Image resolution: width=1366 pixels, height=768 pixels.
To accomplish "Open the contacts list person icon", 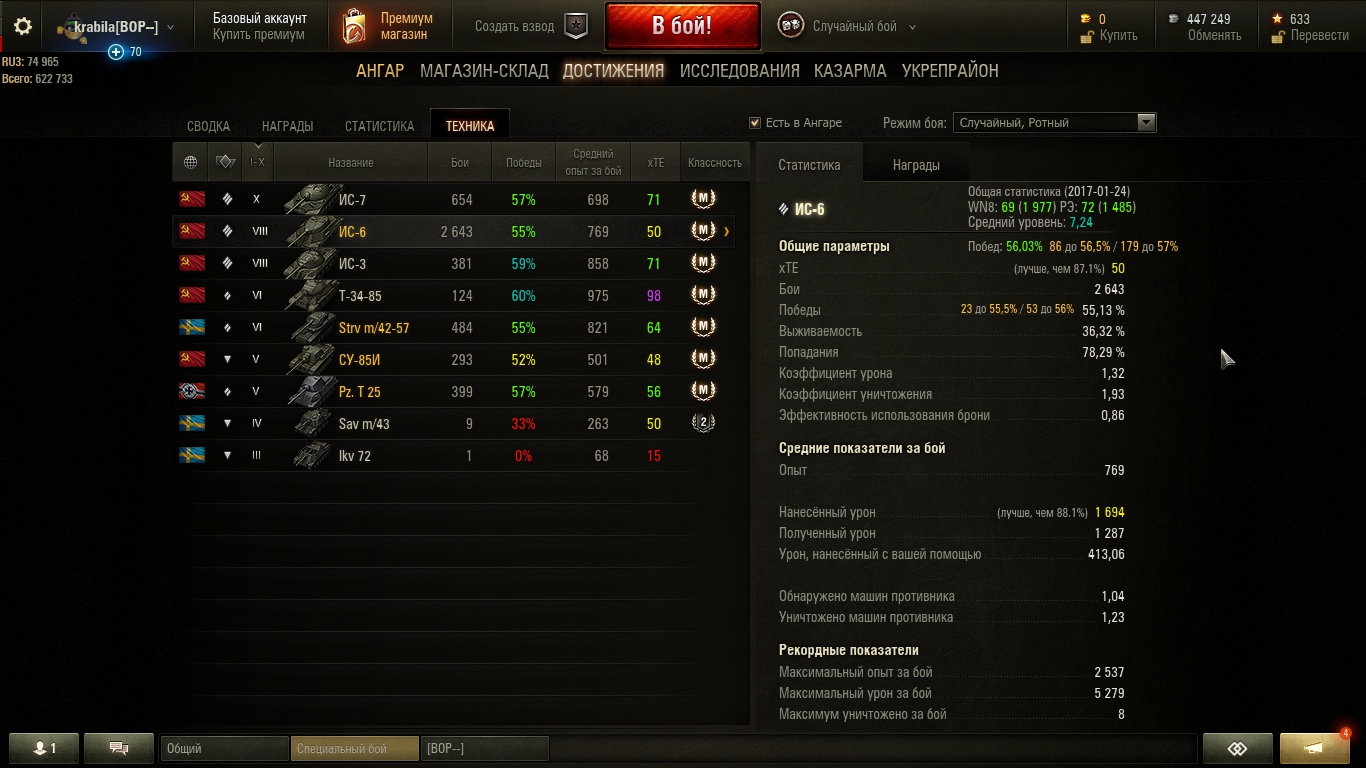I will (43, 748).
